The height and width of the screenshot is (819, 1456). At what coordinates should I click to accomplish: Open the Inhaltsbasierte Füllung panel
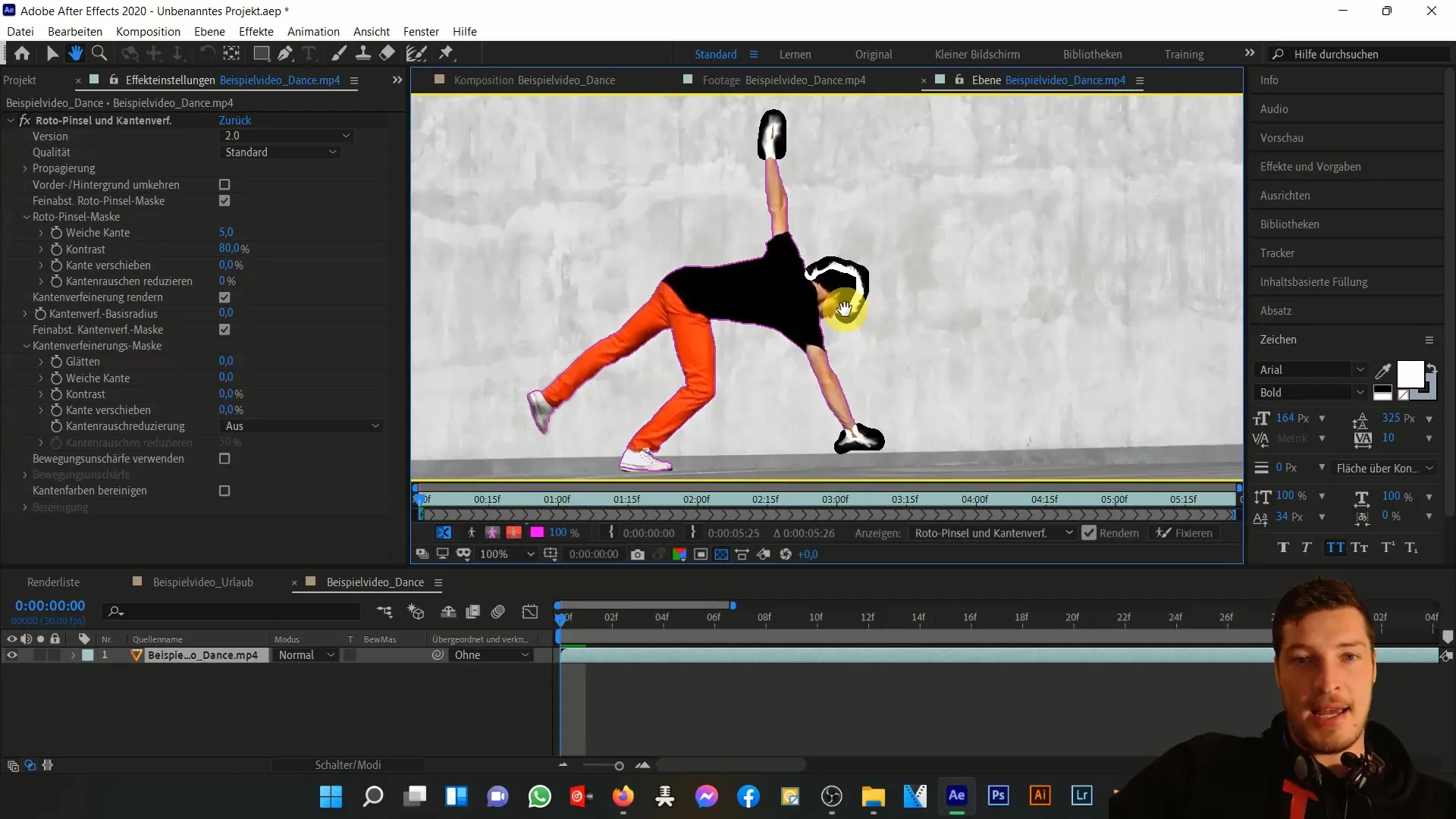[x=1314, y=282]
